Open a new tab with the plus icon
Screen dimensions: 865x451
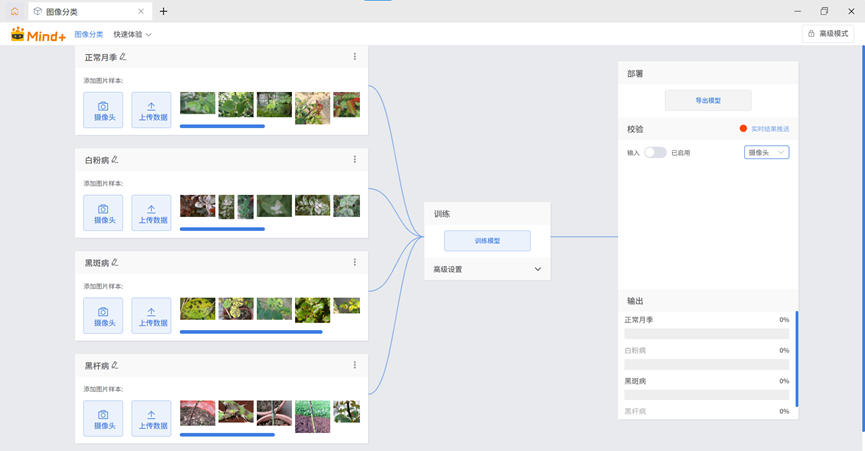tap(164, 11)
